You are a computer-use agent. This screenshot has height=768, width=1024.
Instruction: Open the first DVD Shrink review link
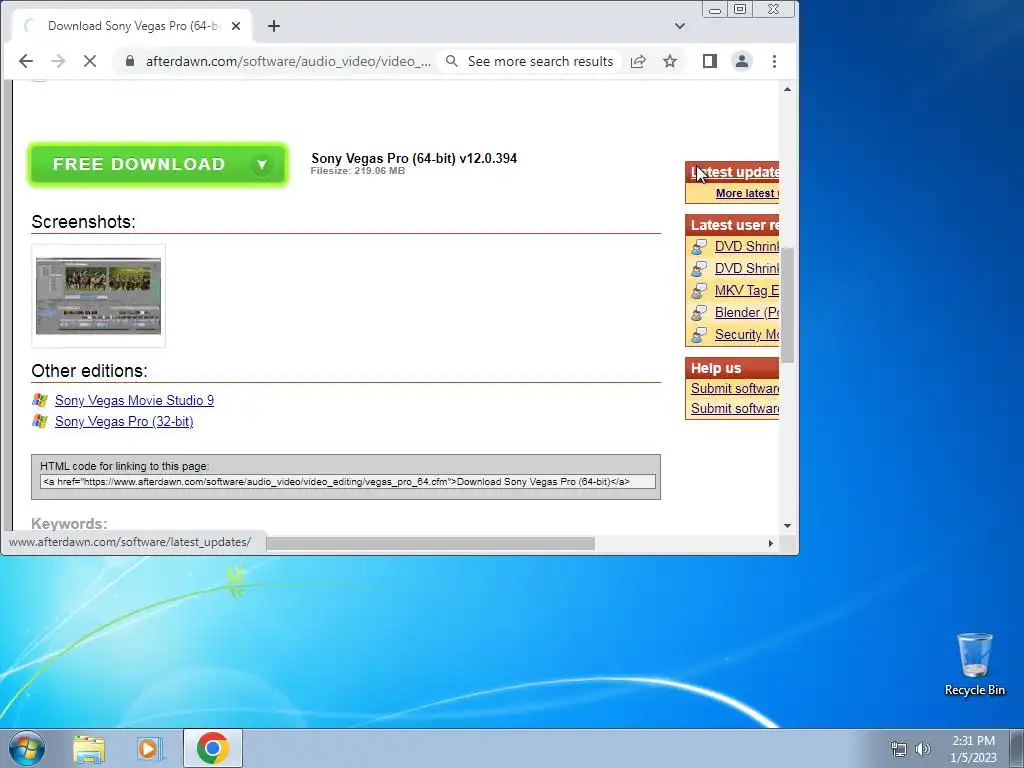coord(746,246)
